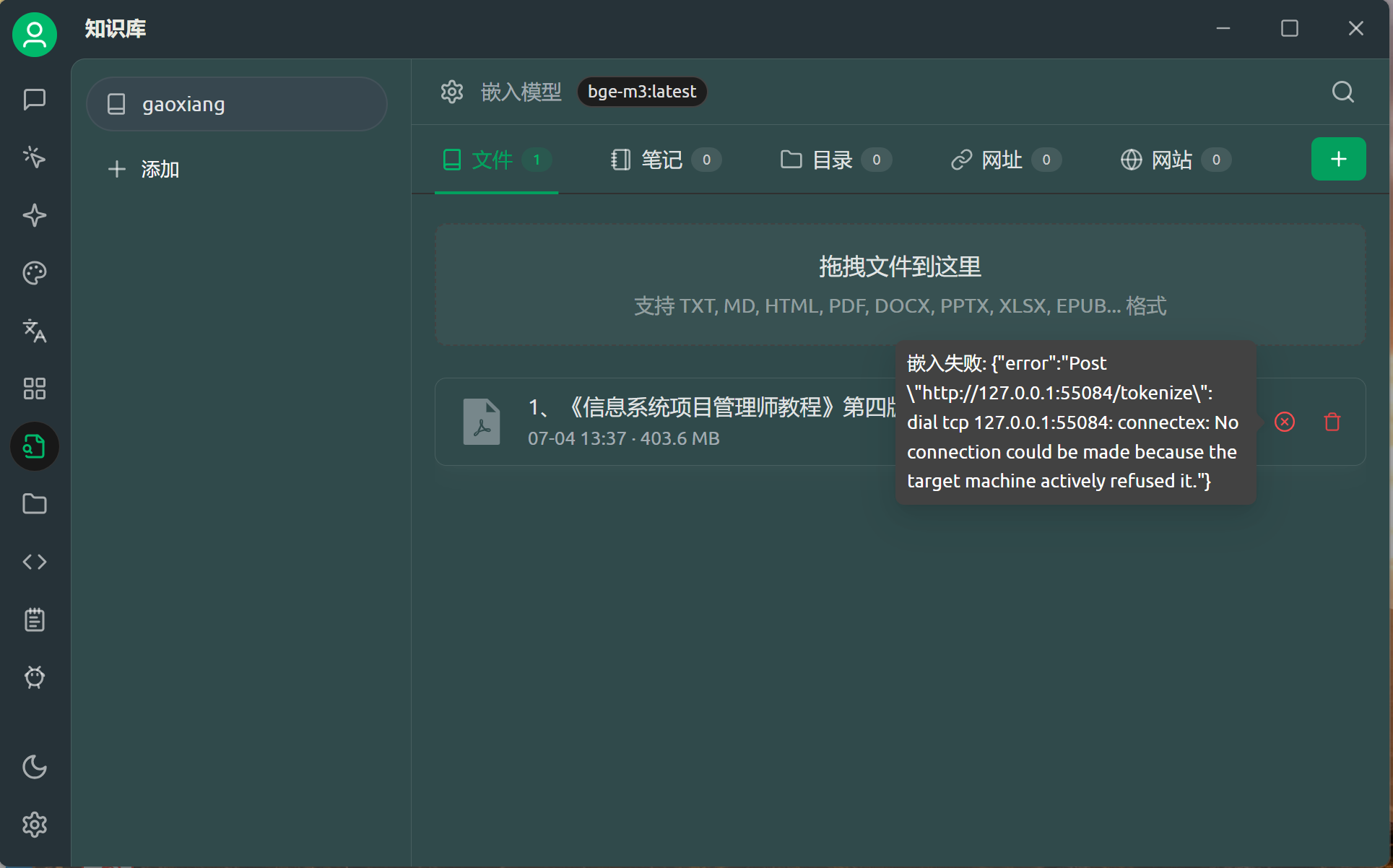
Task: Click the 嵌入模型 label
Action: (x=521, y=92)
